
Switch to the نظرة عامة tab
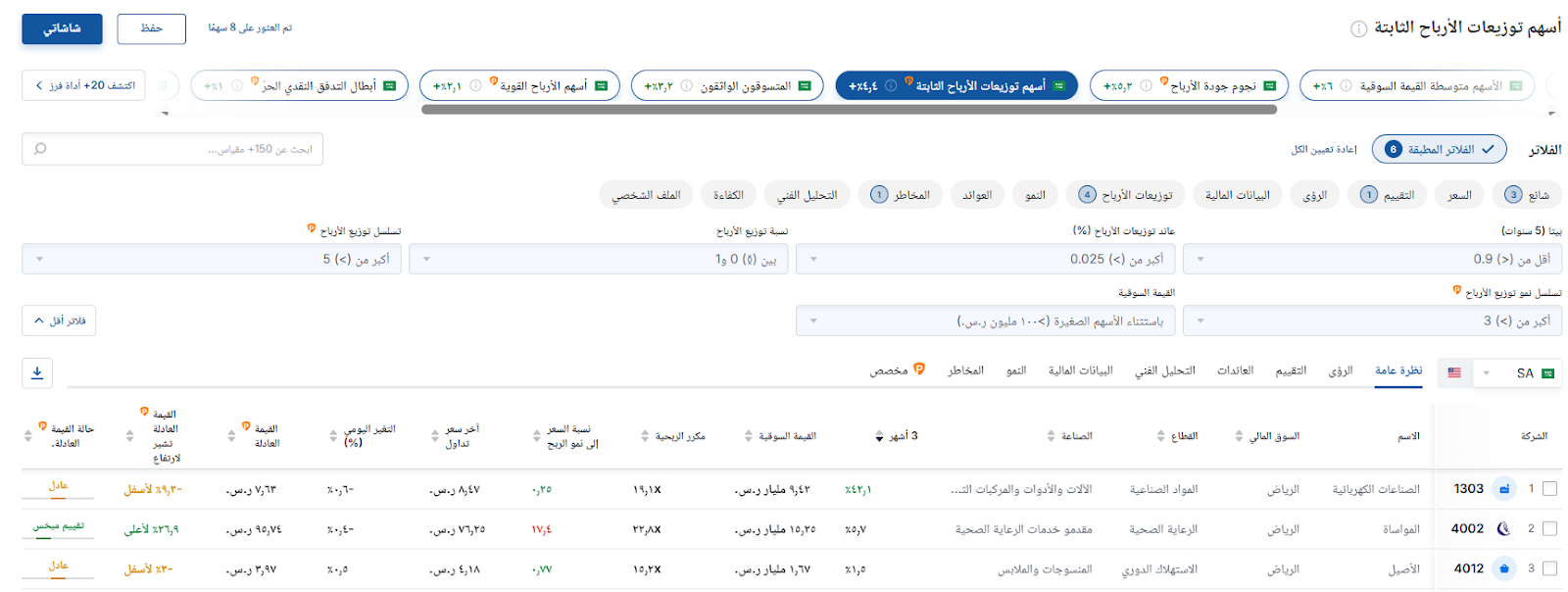(1398, 370)
